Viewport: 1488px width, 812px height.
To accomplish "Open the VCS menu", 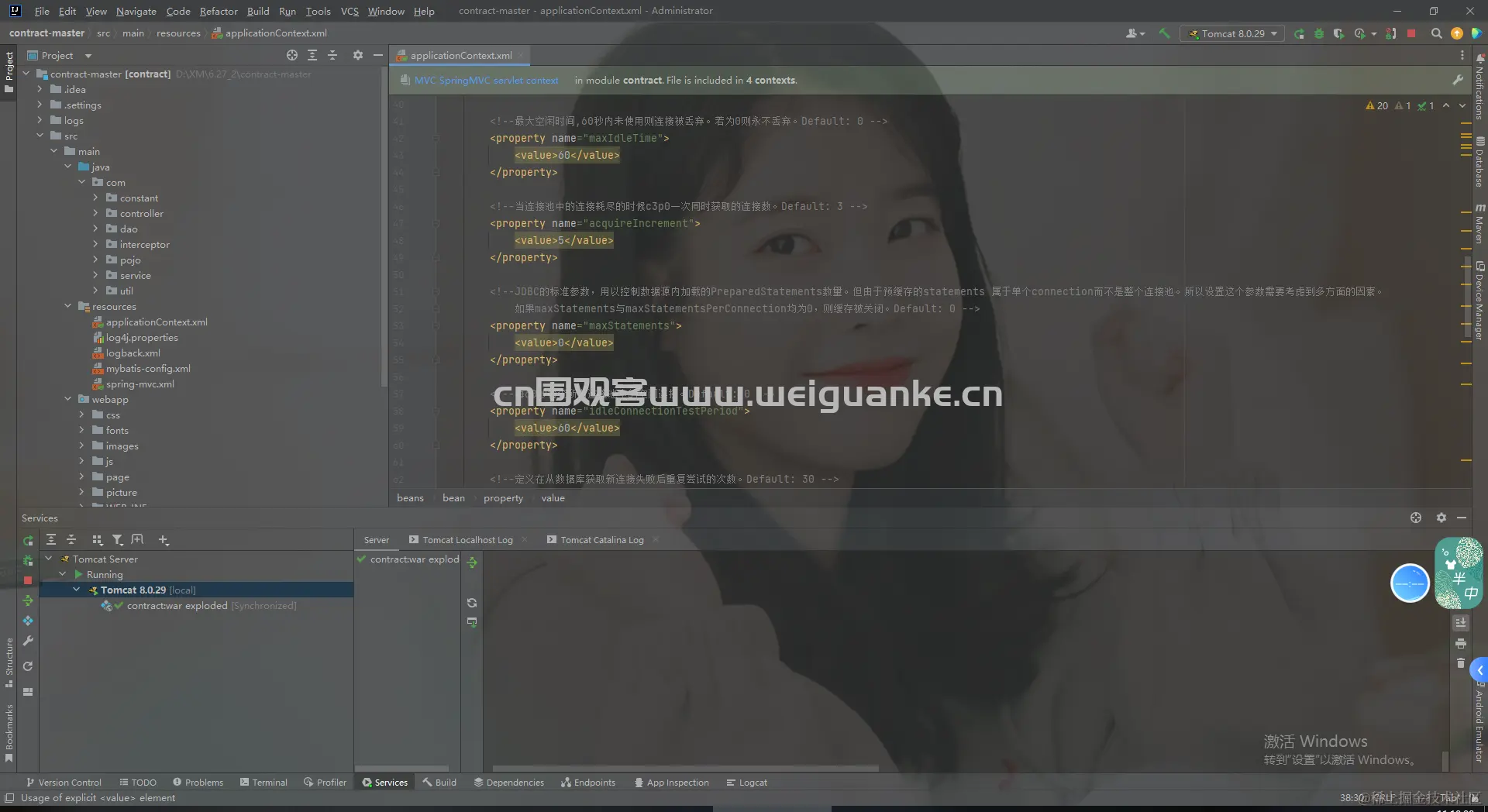I will [350, 11].
